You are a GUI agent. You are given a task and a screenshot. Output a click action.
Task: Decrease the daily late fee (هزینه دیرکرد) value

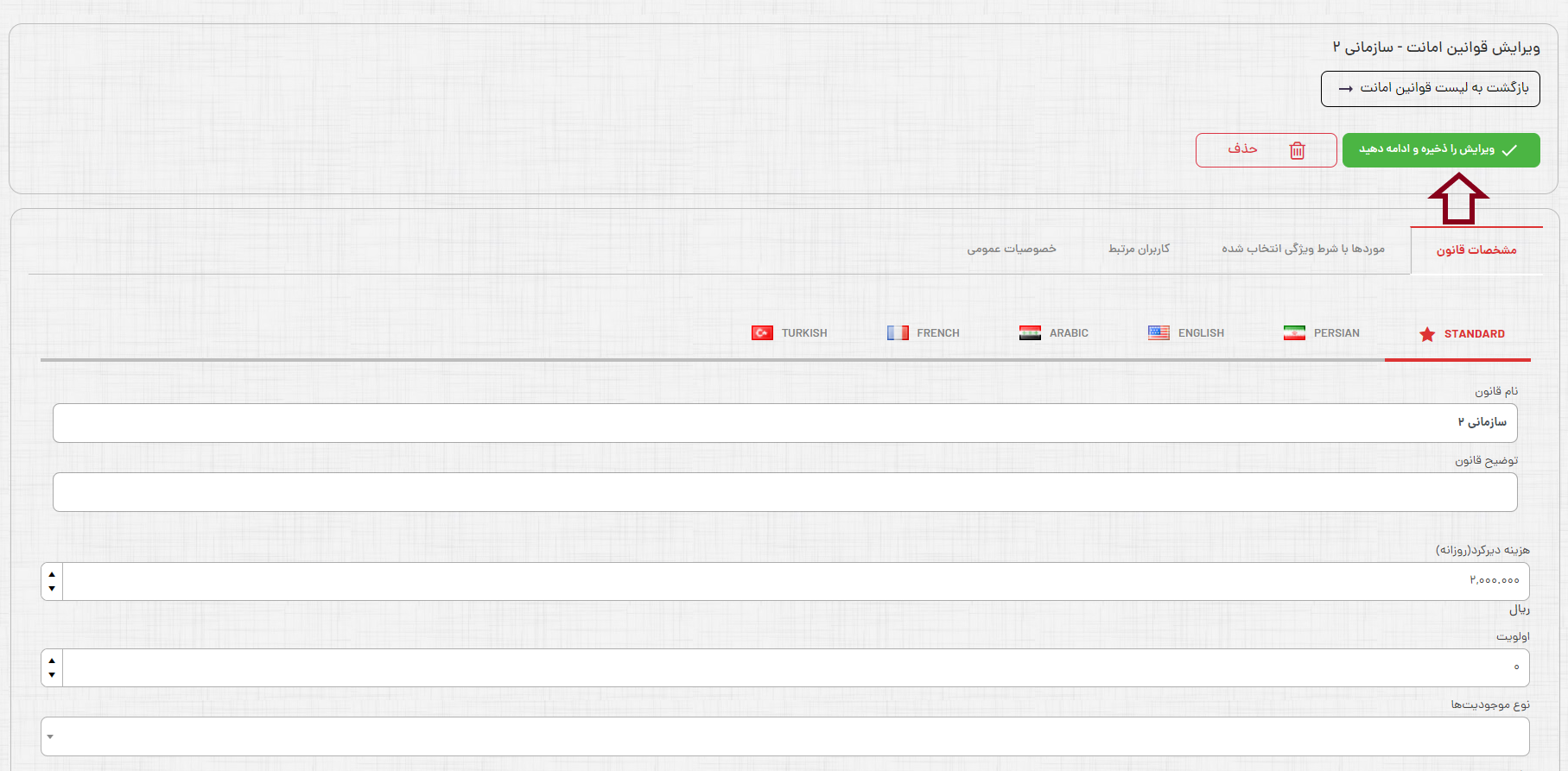tap(52, 589)
